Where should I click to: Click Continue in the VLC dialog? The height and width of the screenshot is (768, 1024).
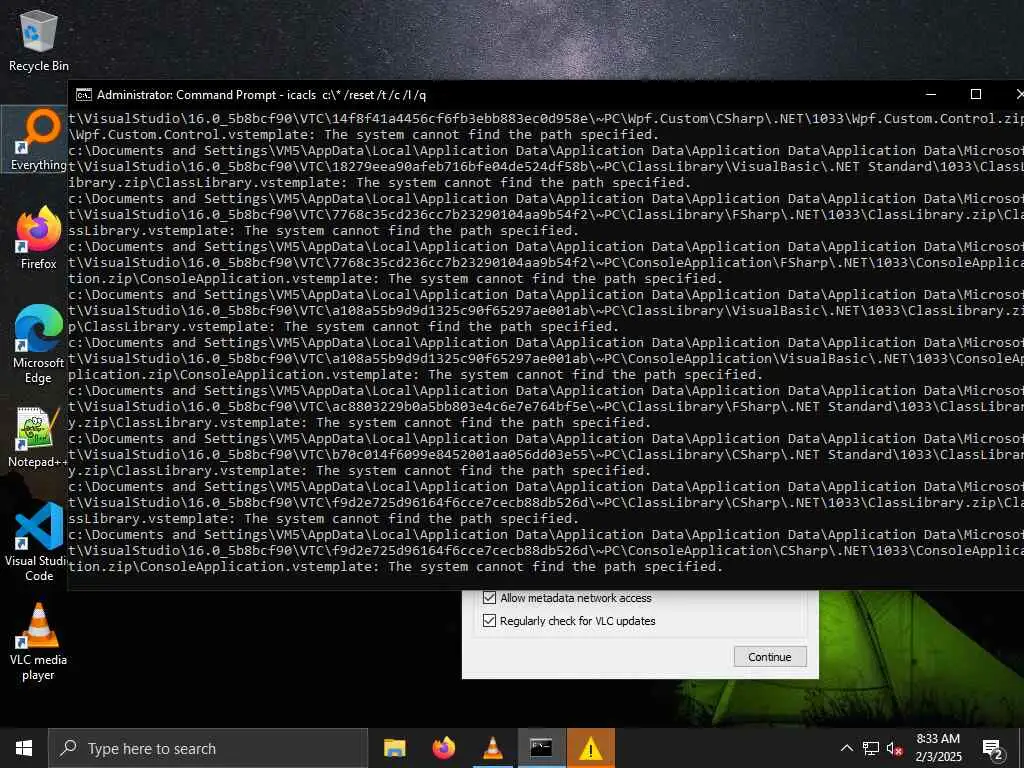770,657
